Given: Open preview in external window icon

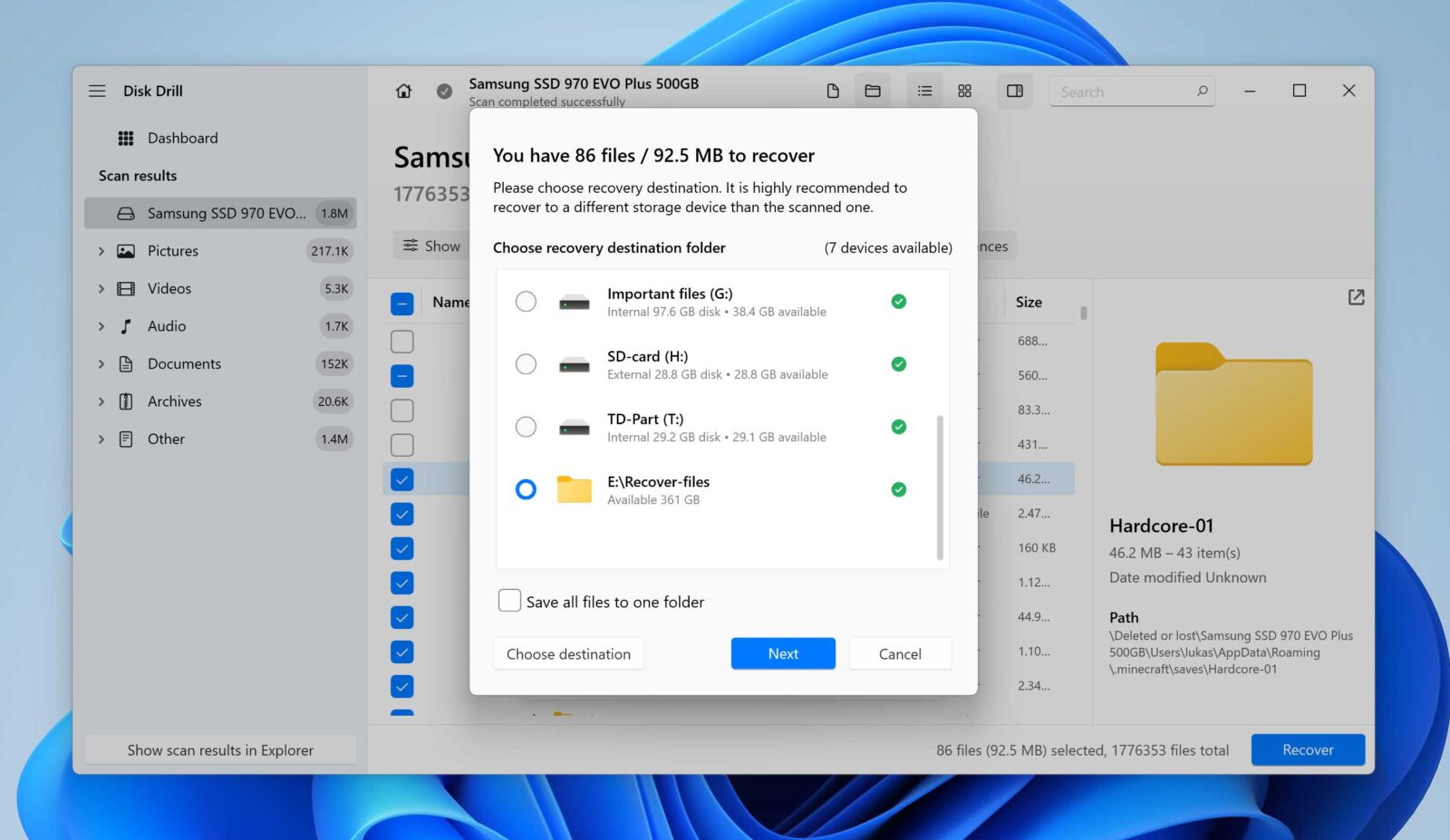Looking at the screenshot, I should tap(1356, 297).
